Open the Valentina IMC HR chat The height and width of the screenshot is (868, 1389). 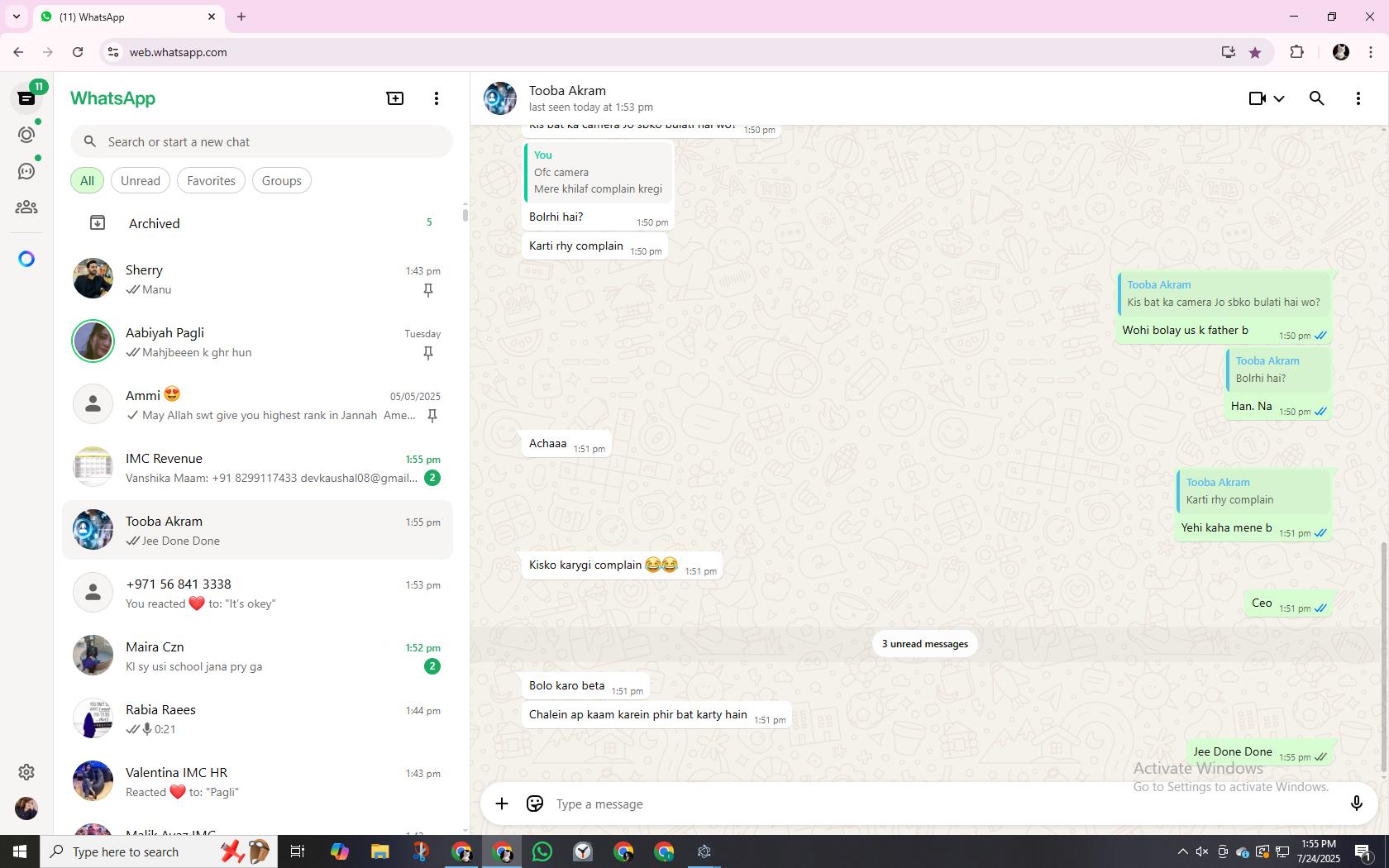[258, 782]
